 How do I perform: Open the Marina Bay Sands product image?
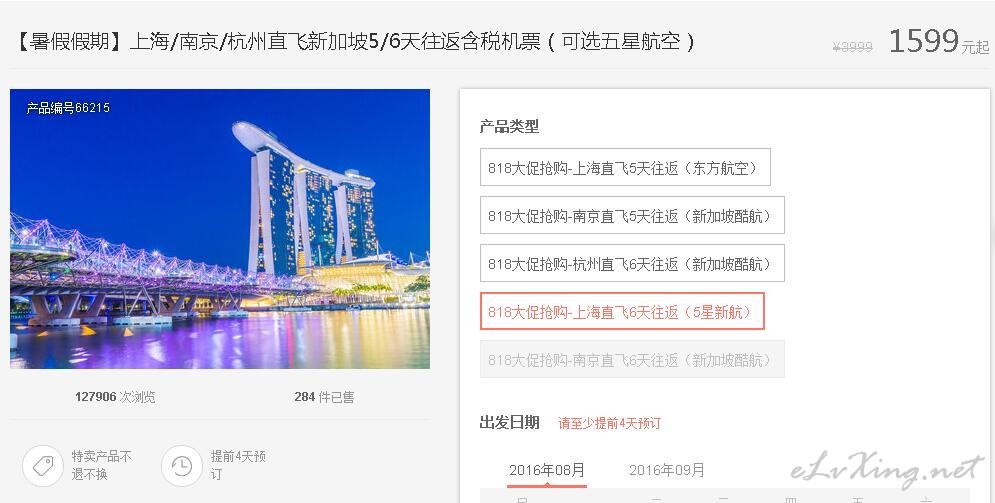[x=220, y=229]
